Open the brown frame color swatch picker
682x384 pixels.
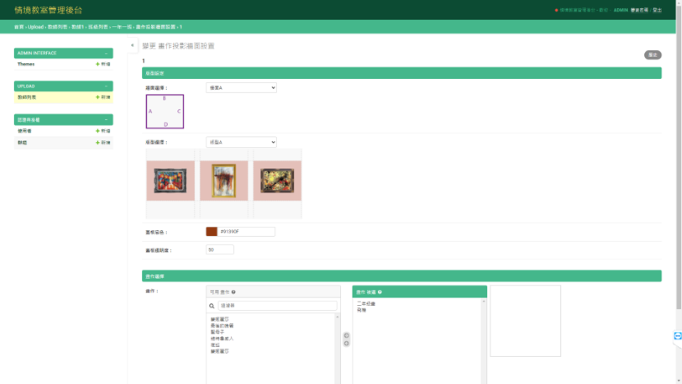pos(211,232)
